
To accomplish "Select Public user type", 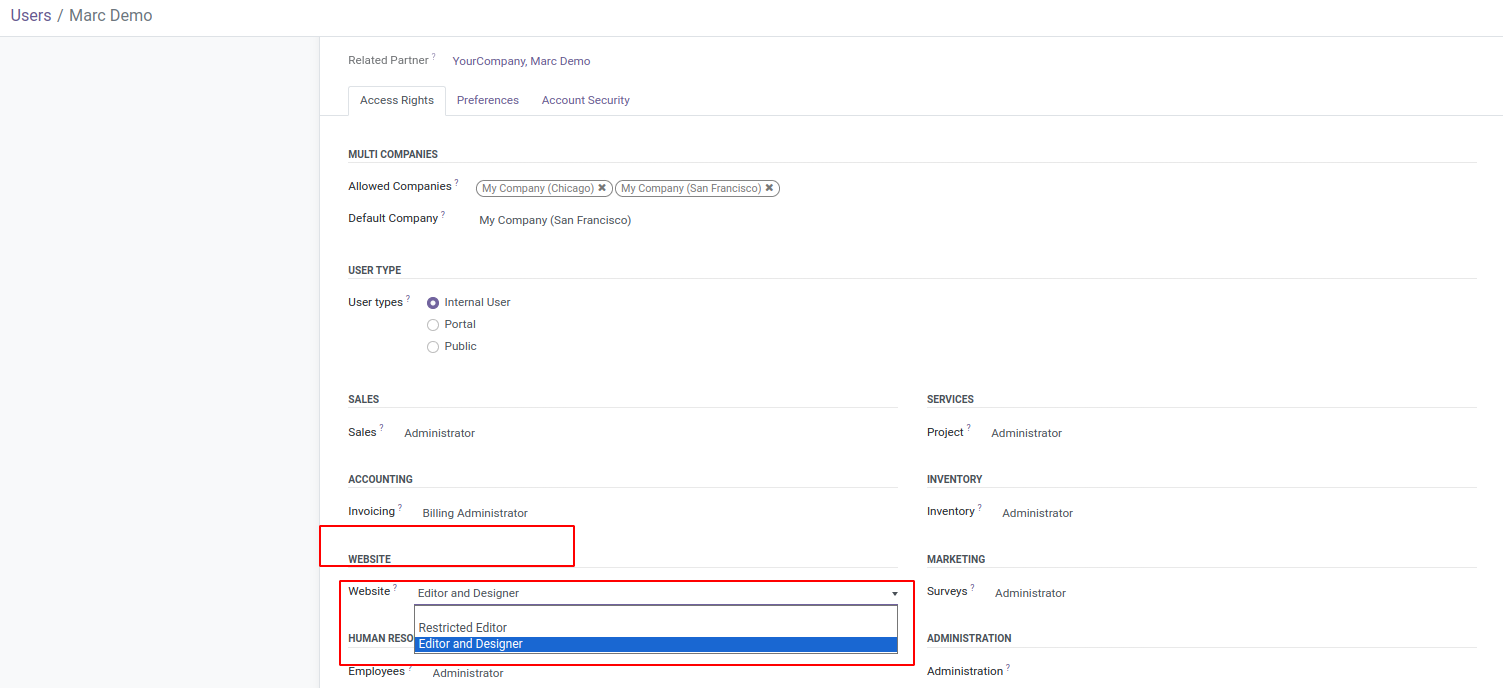I will coord(433,347).
